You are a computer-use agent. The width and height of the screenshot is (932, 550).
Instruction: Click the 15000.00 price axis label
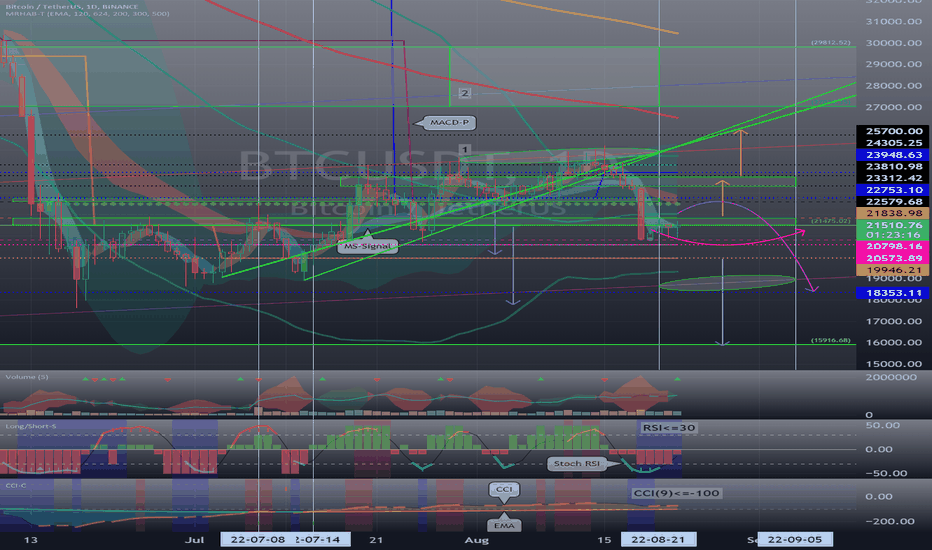(894, 364)
